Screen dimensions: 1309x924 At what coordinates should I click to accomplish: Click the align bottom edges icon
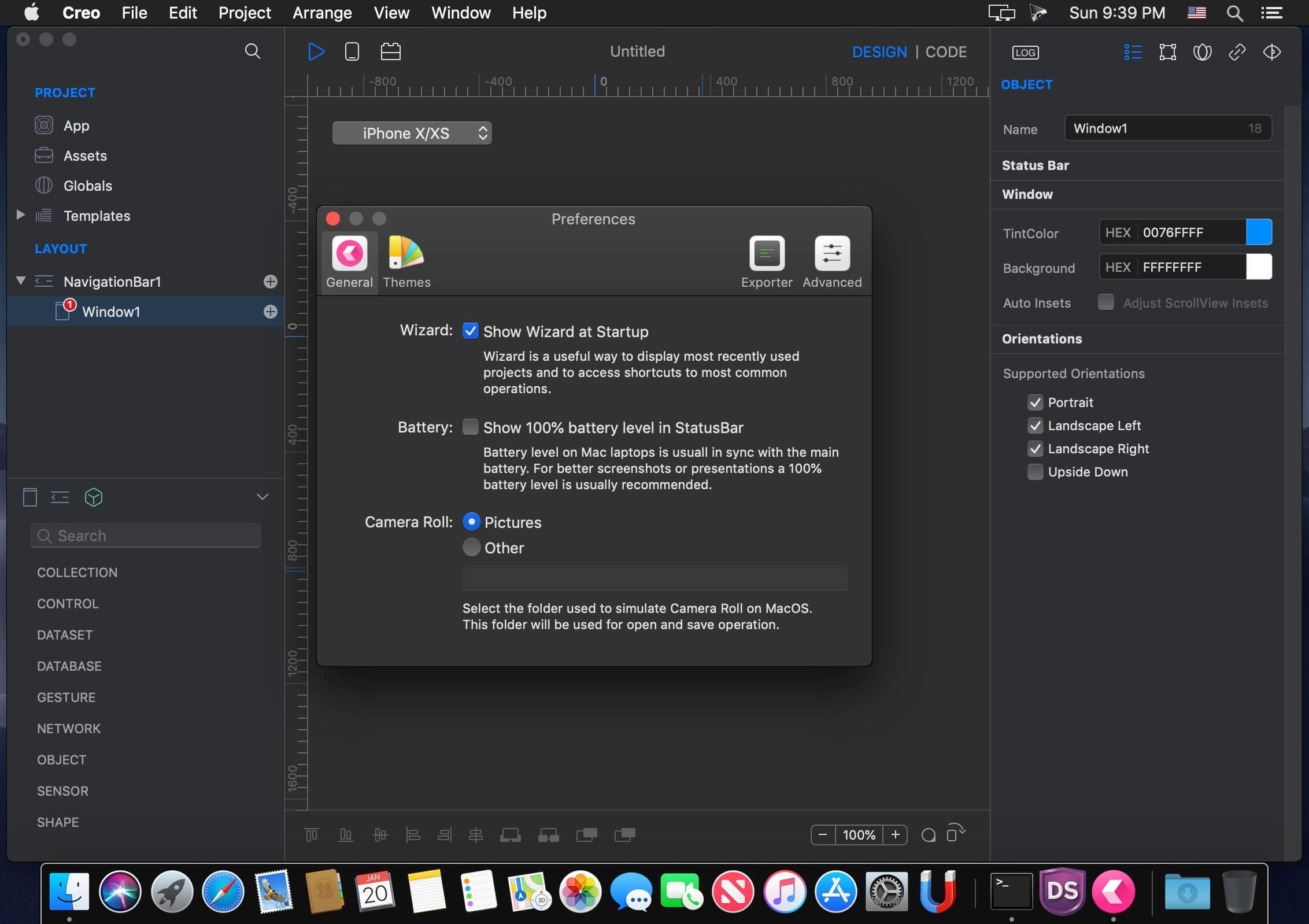click(x=345, y=834)
